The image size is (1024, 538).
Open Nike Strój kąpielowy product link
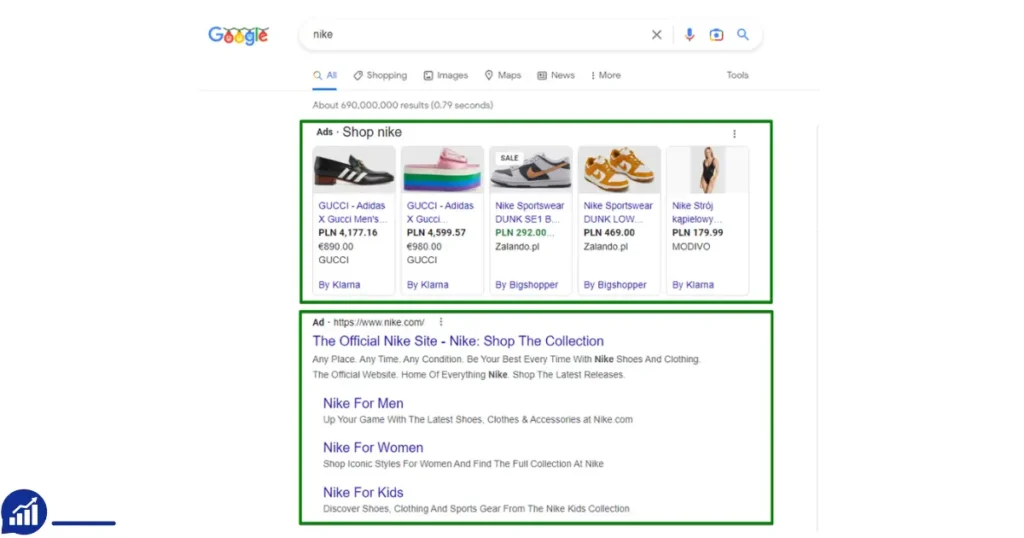pos(697,212)
